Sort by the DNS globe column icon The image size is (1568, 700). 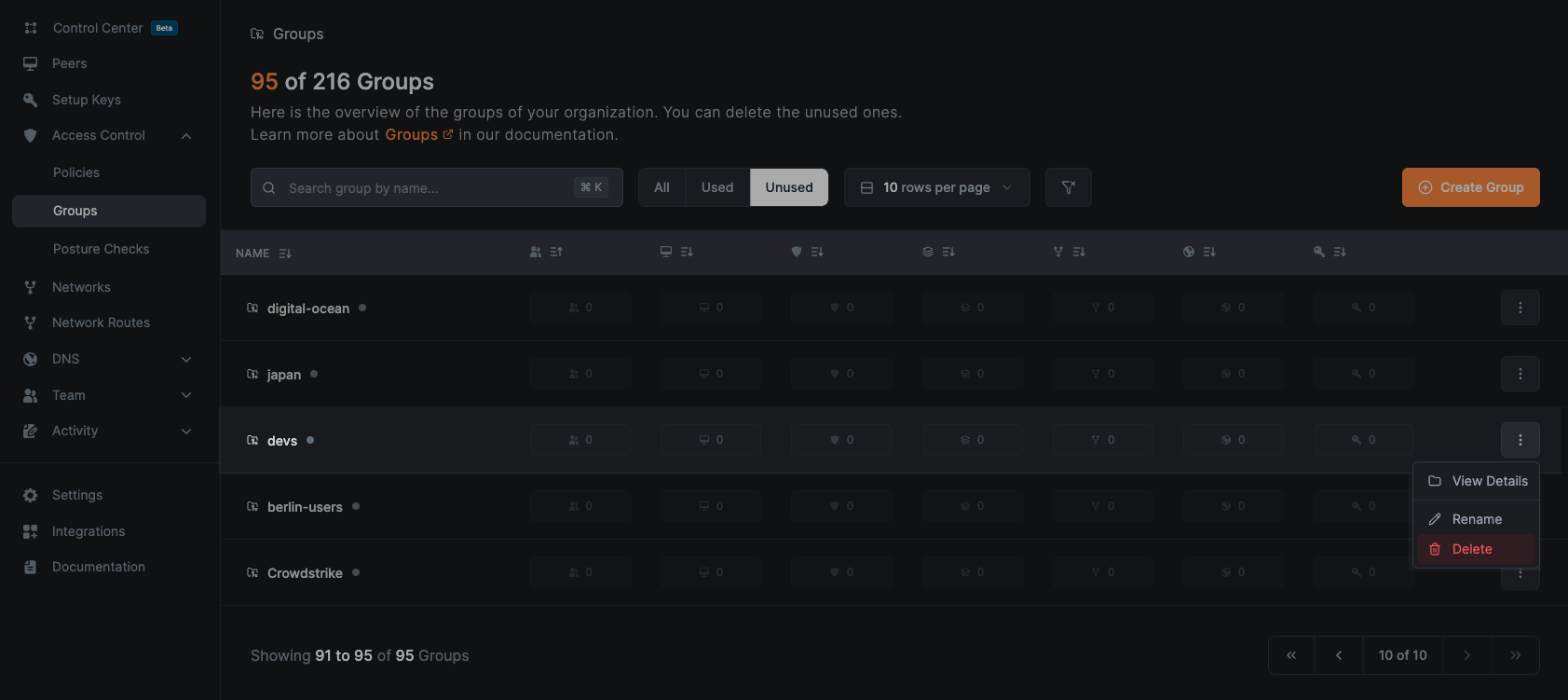[x=1198, y=252]
